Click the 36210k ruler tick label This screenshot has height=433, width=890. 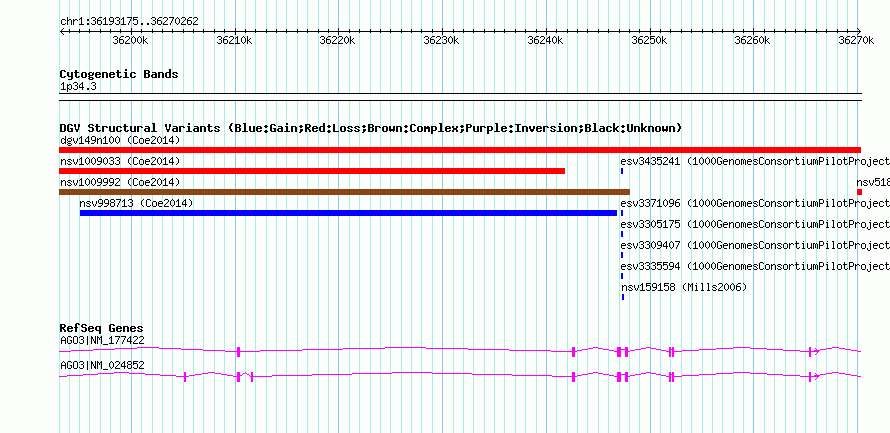click(234, 40)
